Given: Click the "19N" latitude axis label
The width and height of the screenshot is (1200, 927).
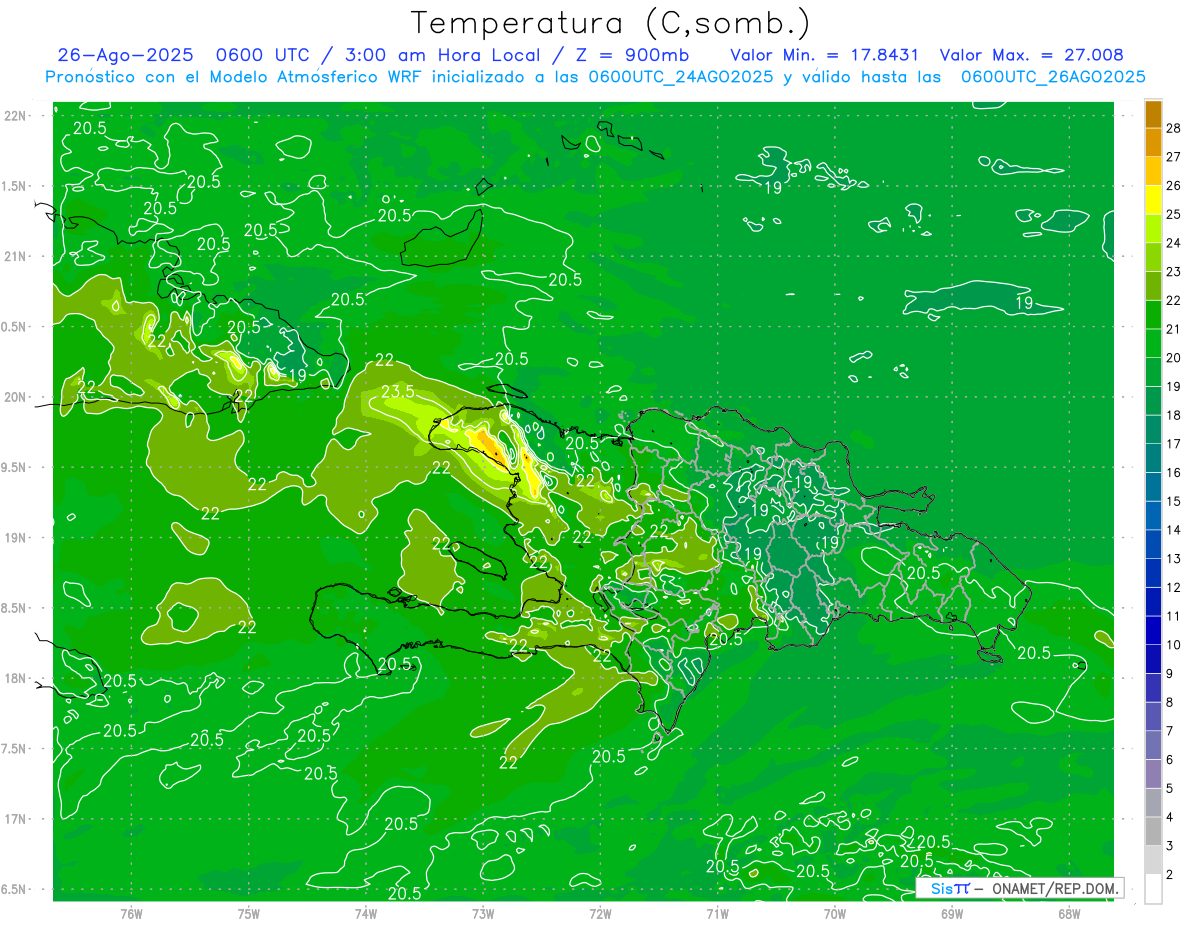Looking at the screenshot, I should click(16, 538).
